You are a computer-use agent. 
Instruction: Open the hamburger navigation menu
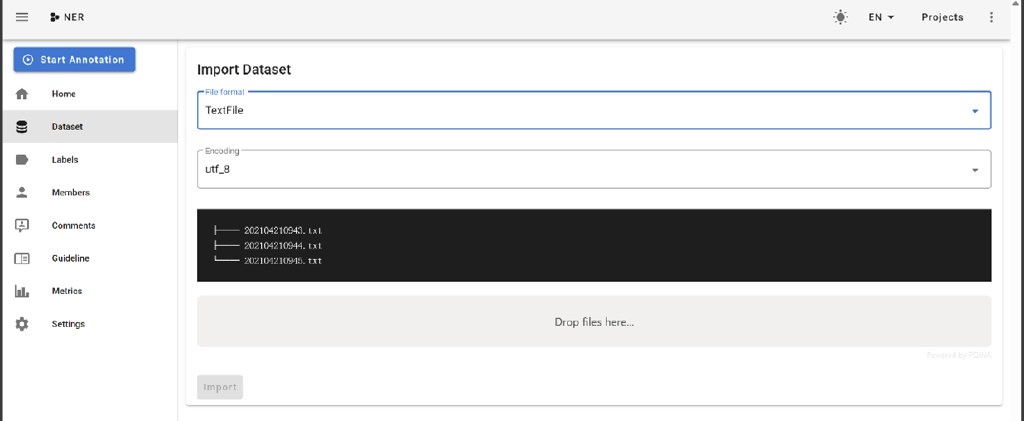[22, 17]
